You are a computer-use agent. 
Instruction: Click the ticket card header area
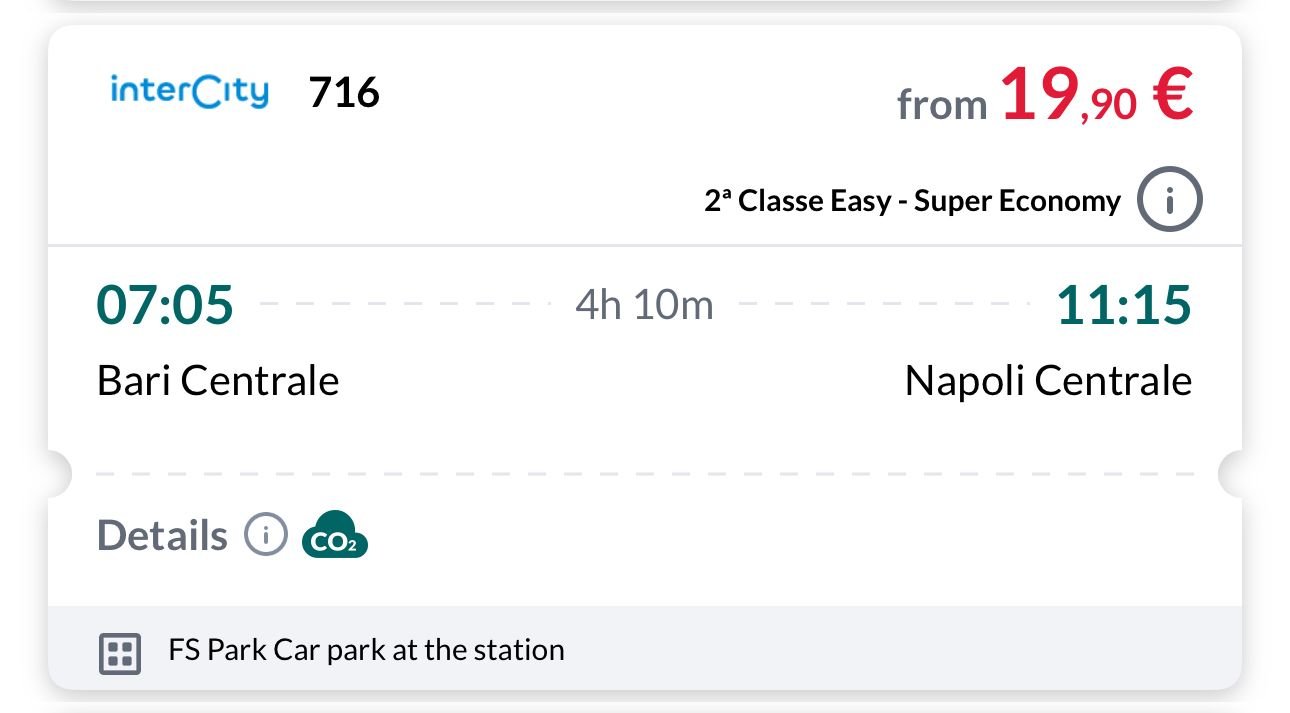point(645,135)
